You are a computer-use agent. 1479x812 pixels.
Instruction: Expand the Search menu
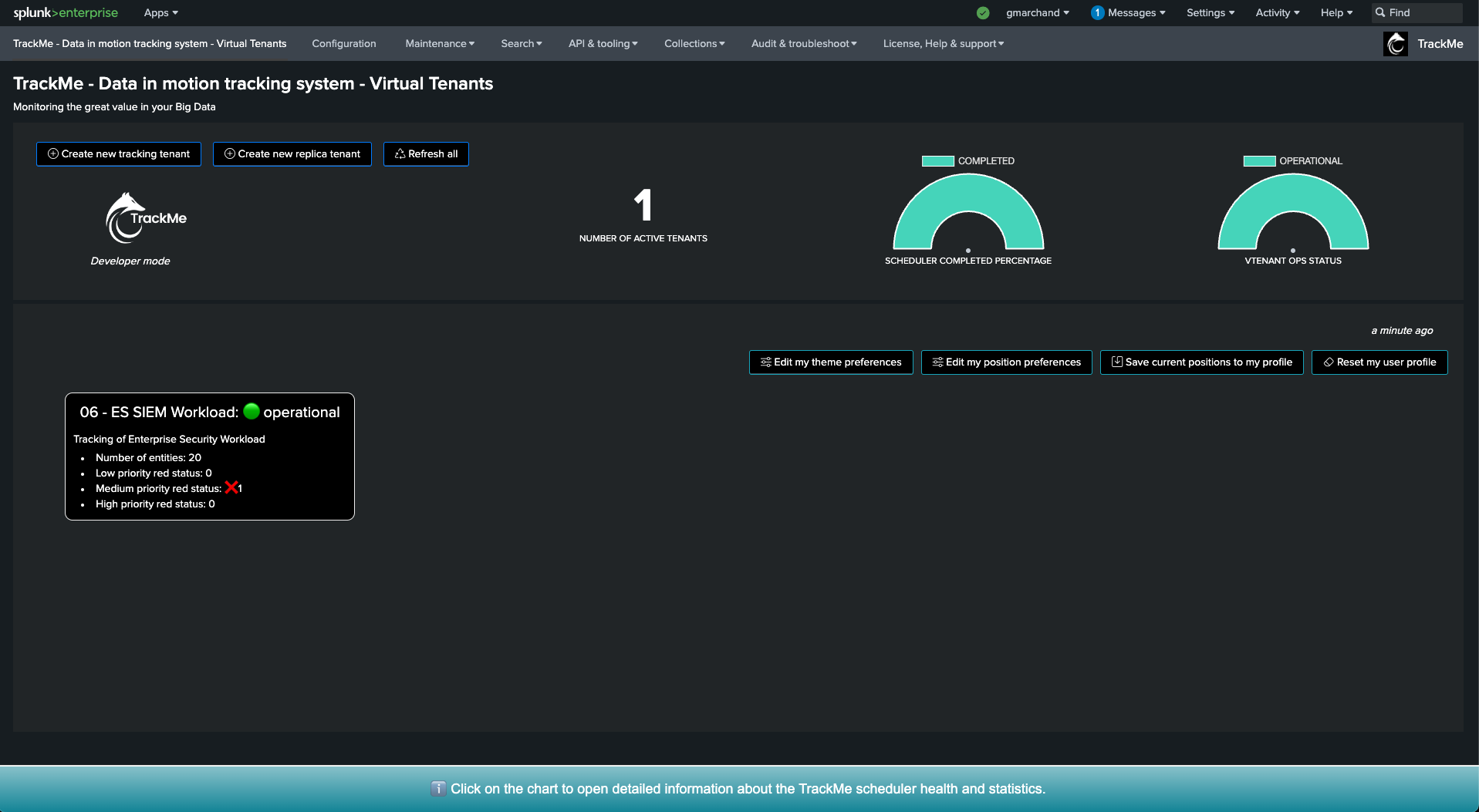pos(522,43)
